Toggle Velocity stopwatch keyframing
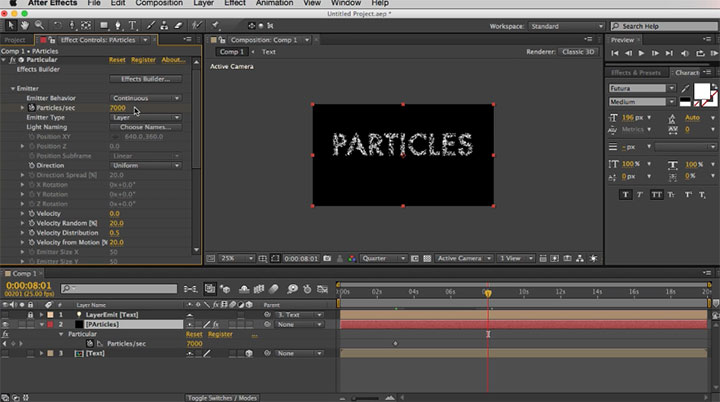Viewport: 720px width, 402px height. pyautogui.click(x=32, y=214)
